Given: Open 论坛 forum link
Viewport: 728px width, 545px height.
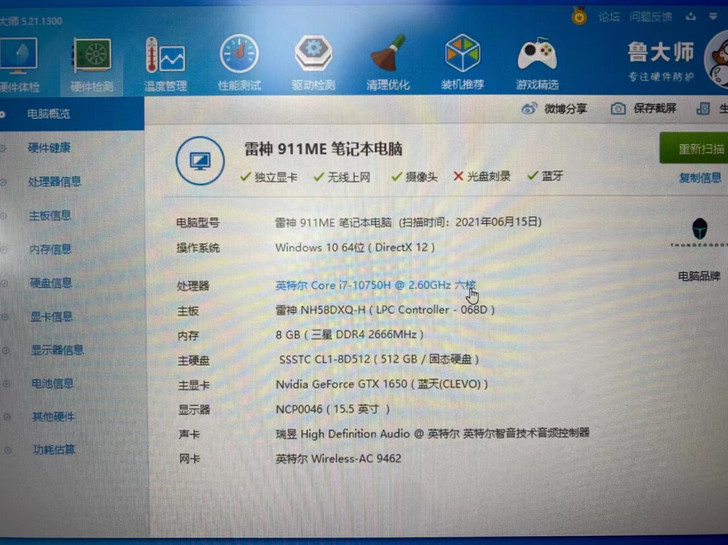Looking at the screenshot, I should click(609, 17).
